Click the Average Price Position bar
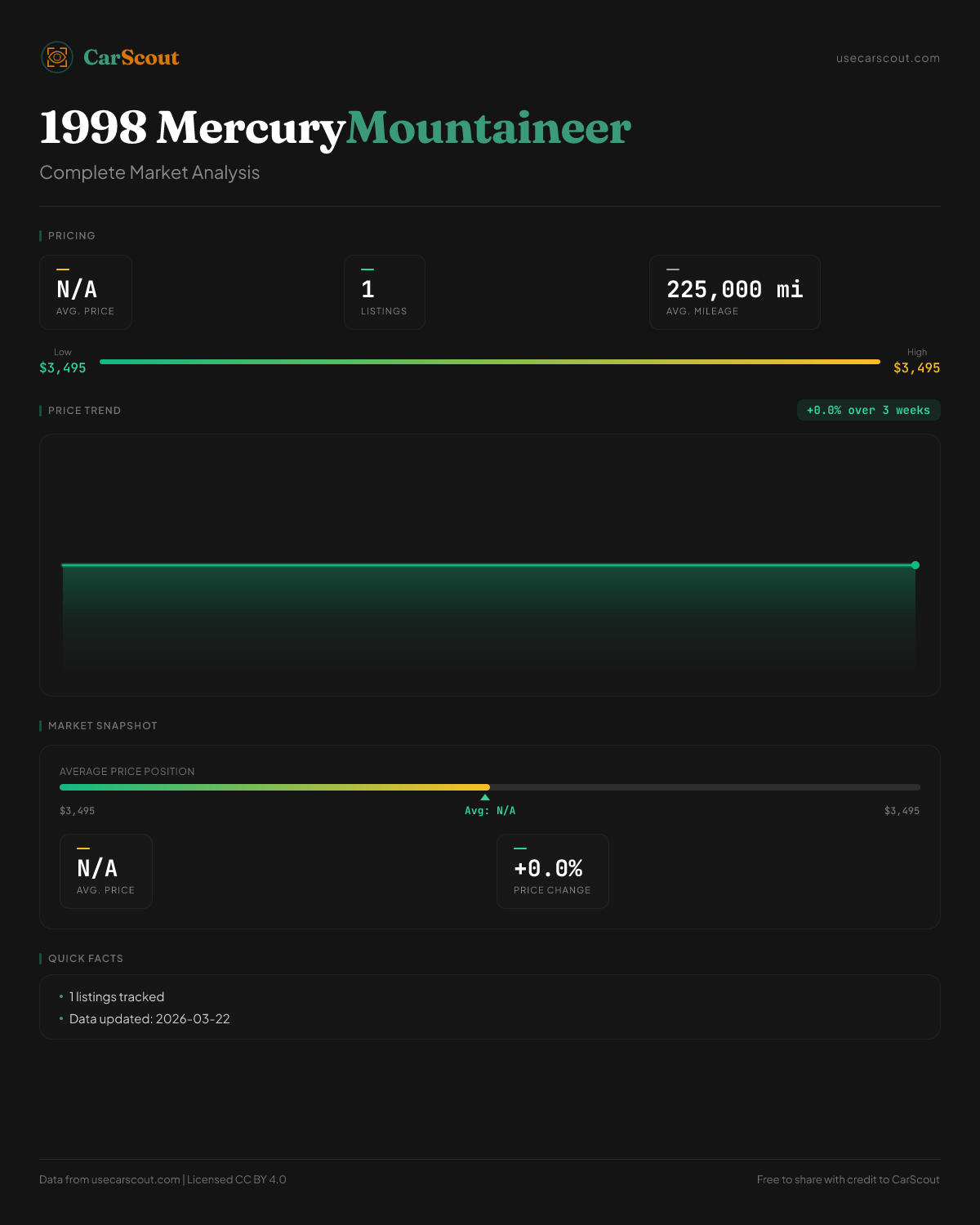The image size is (980, 1225). (x=490, y=787)
